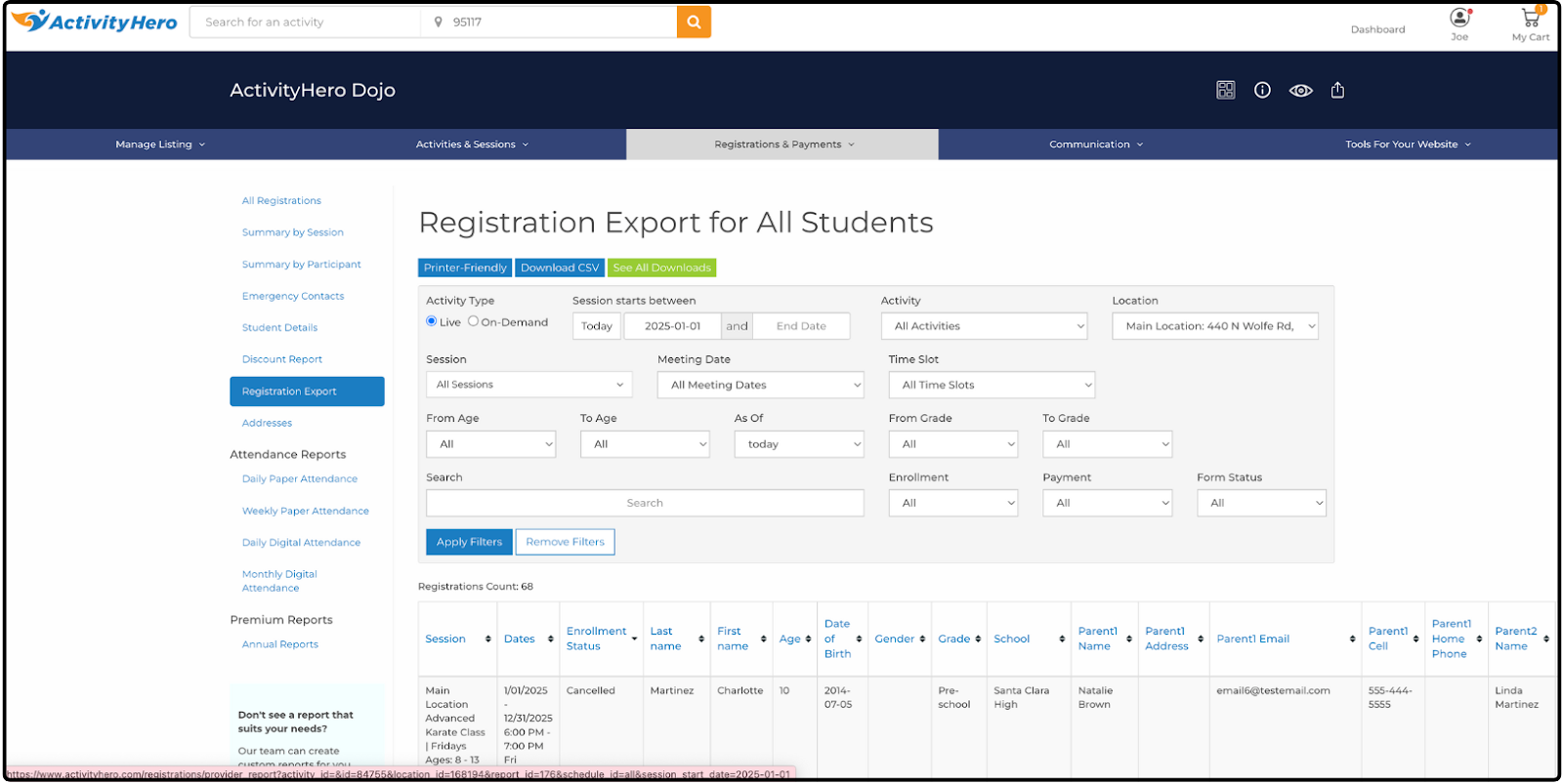Click the session start date 2025-01-01 field
Viewport: 1563px width, 784px height.
point(672,326)
